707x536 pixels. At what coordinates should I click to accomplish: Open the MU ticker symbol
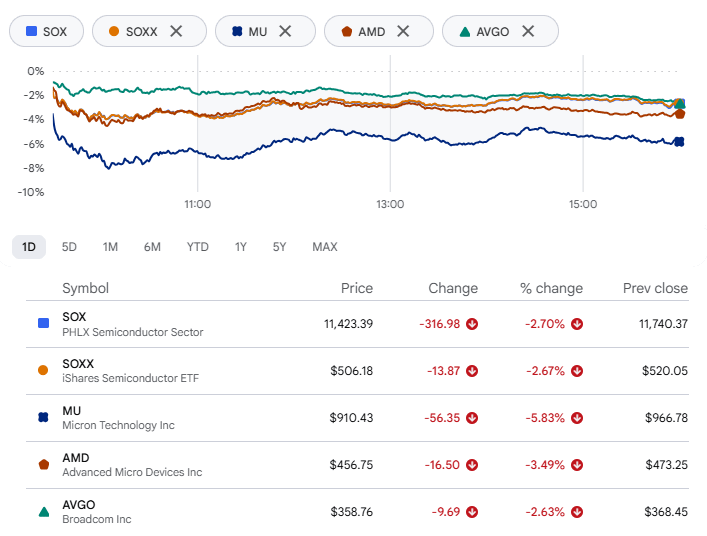(x=71, y=411)
